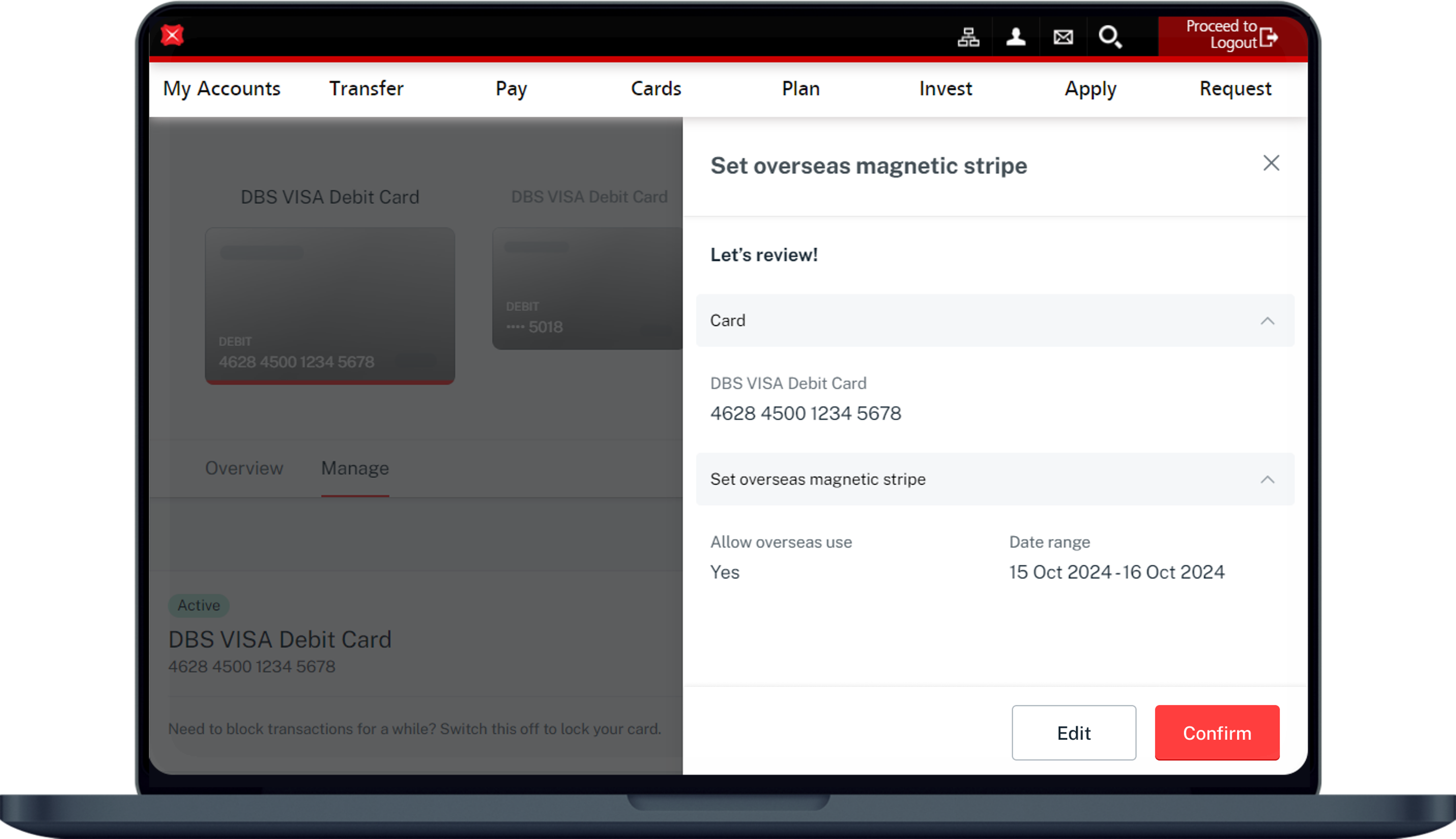The height and width of the screenshot is (839, 1456).
Task: Open the Request menu
Action: click(x=1235, y=89)
